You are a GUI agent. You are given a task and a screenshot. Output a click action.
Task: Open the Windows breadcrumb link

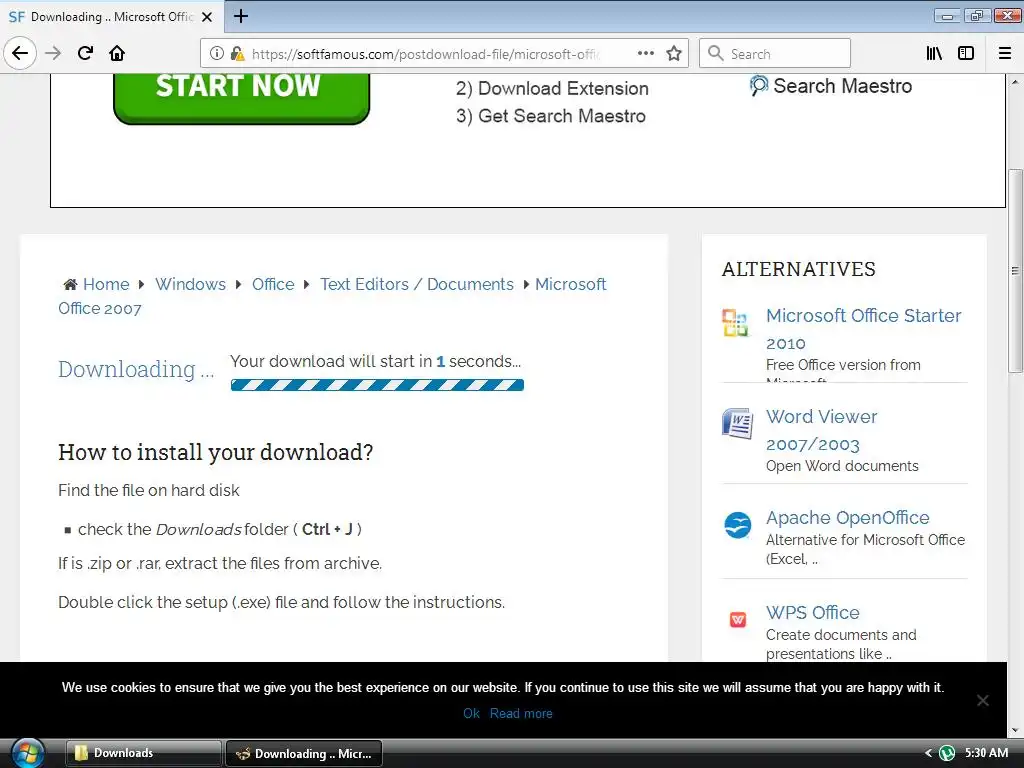click(x=190, y=284)
